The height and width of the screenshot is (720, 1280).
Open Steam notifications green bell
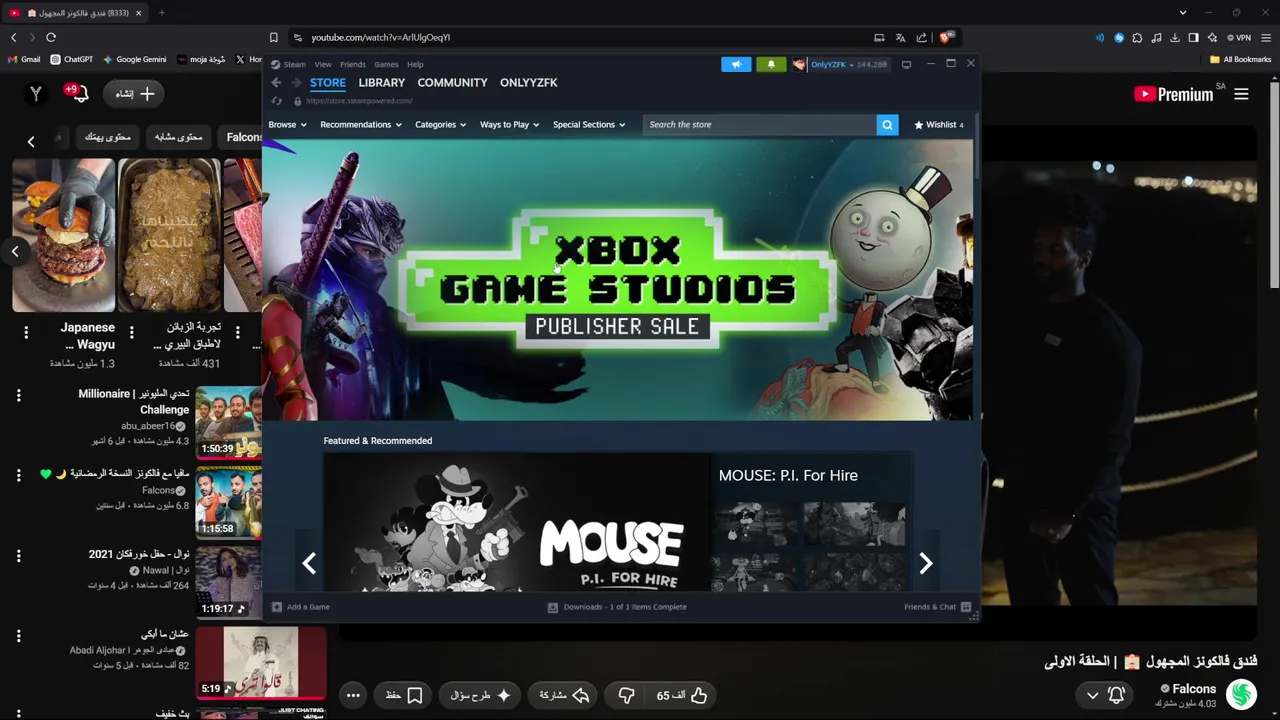coord(771,64)
